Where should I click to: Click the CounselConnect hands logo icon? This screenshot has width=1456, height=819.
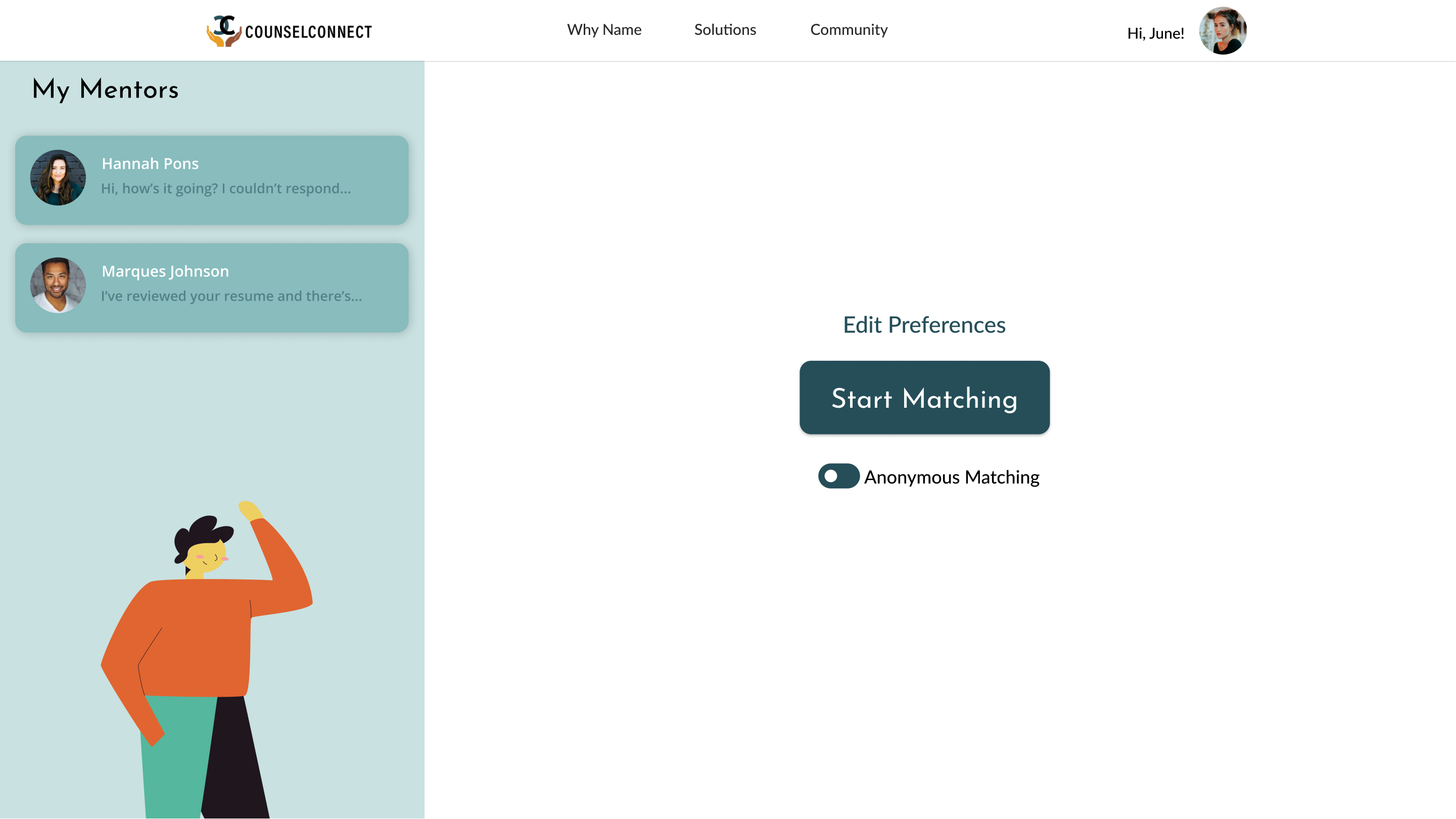(224, 30)
